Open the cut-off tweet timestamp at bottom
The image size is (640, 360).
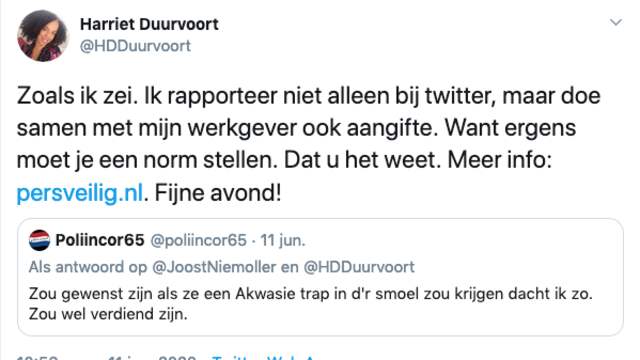point(106,358)
